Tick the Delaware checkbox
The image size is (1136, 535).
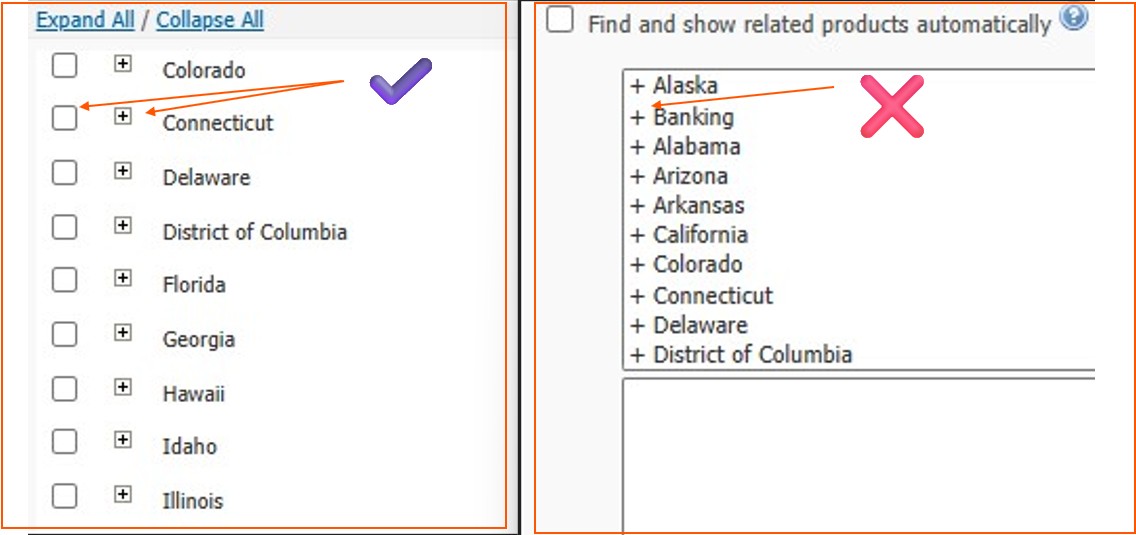(64, 173)
